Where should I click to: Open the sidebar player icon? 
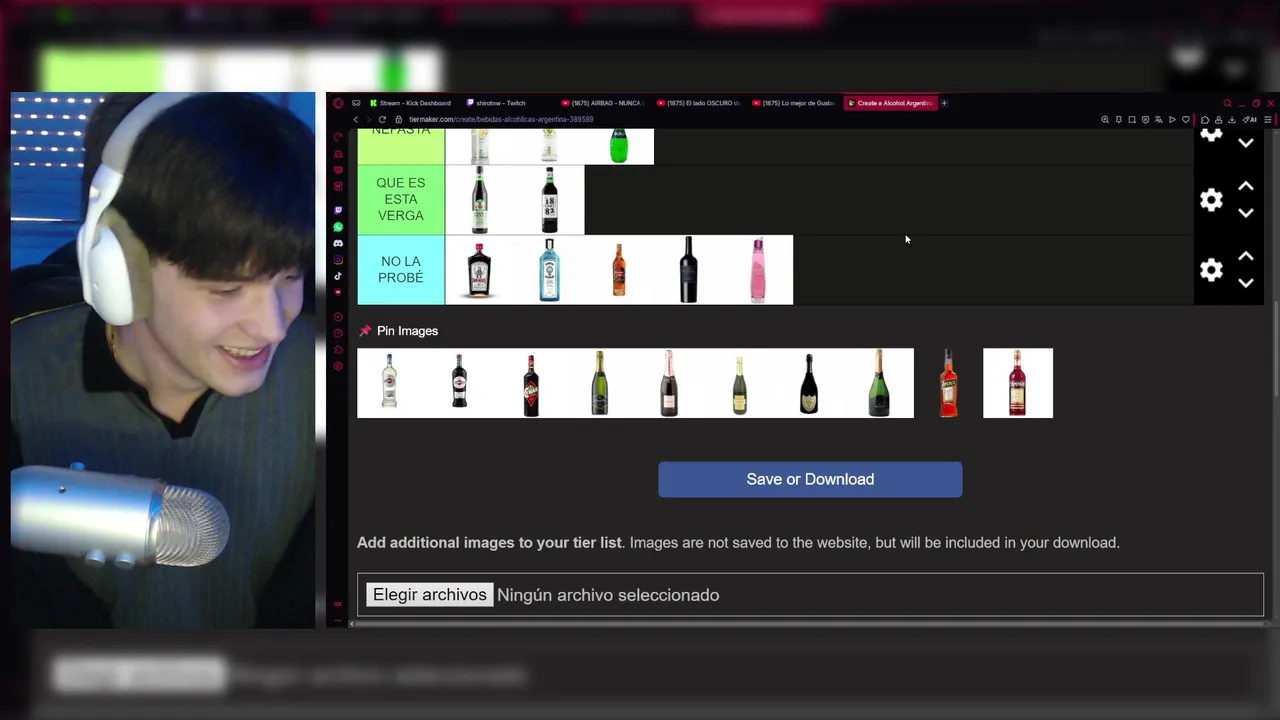(338, 317)
